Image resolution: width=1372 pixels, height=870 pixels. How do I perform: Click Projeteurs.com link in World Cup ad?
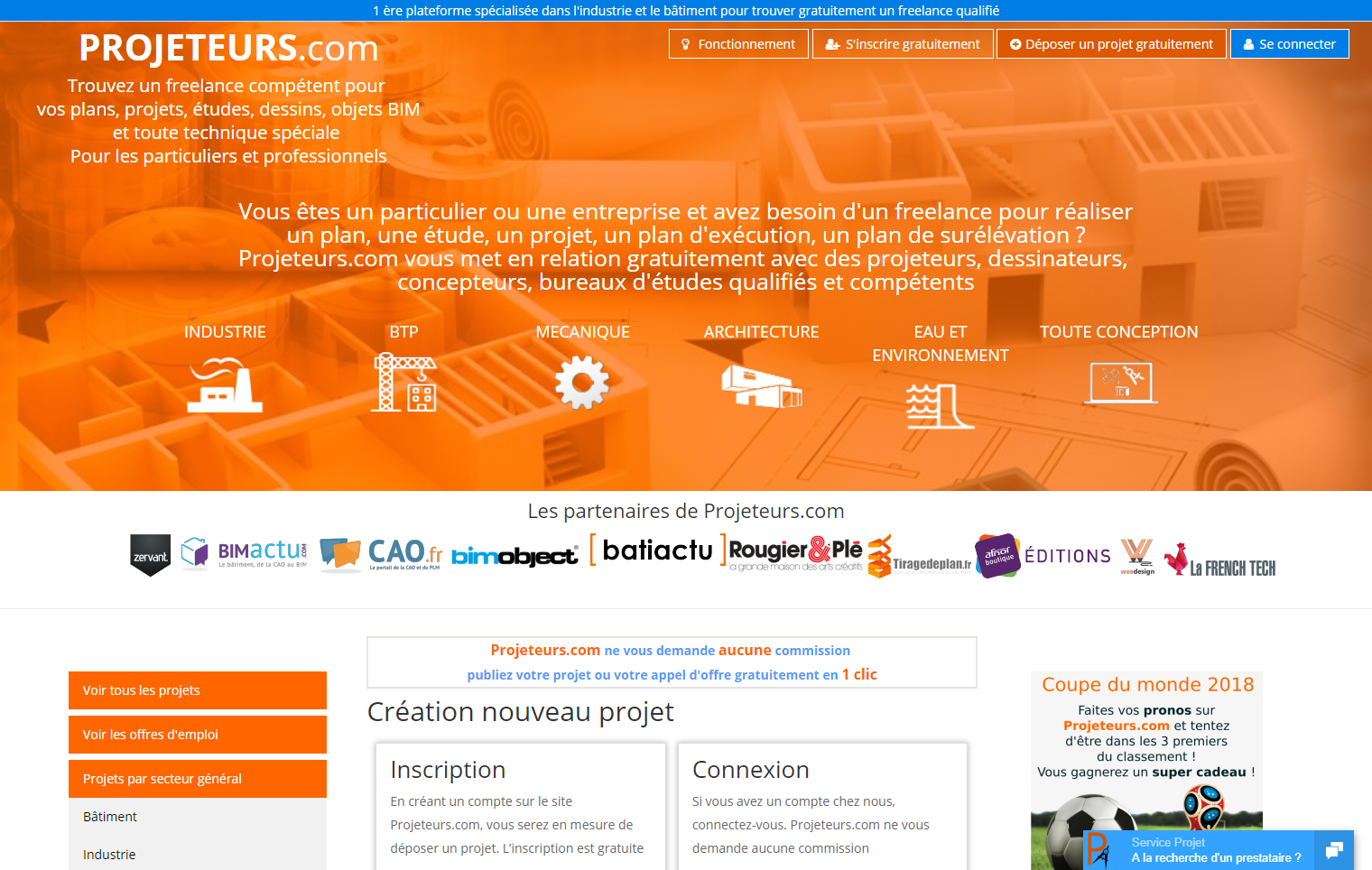[1117, 726]
